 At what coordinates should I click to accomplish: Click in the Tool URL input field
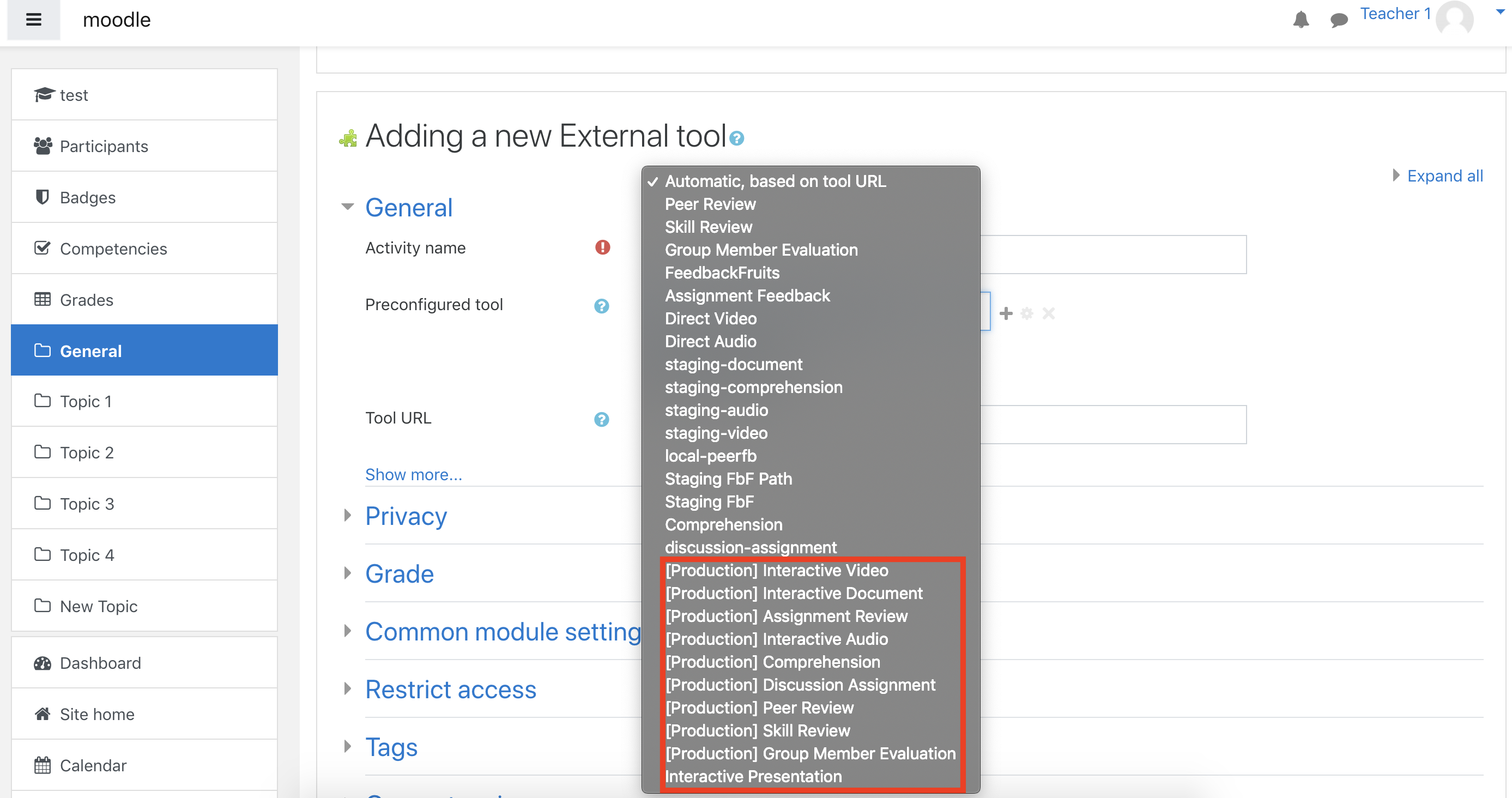click(1113, 424)
